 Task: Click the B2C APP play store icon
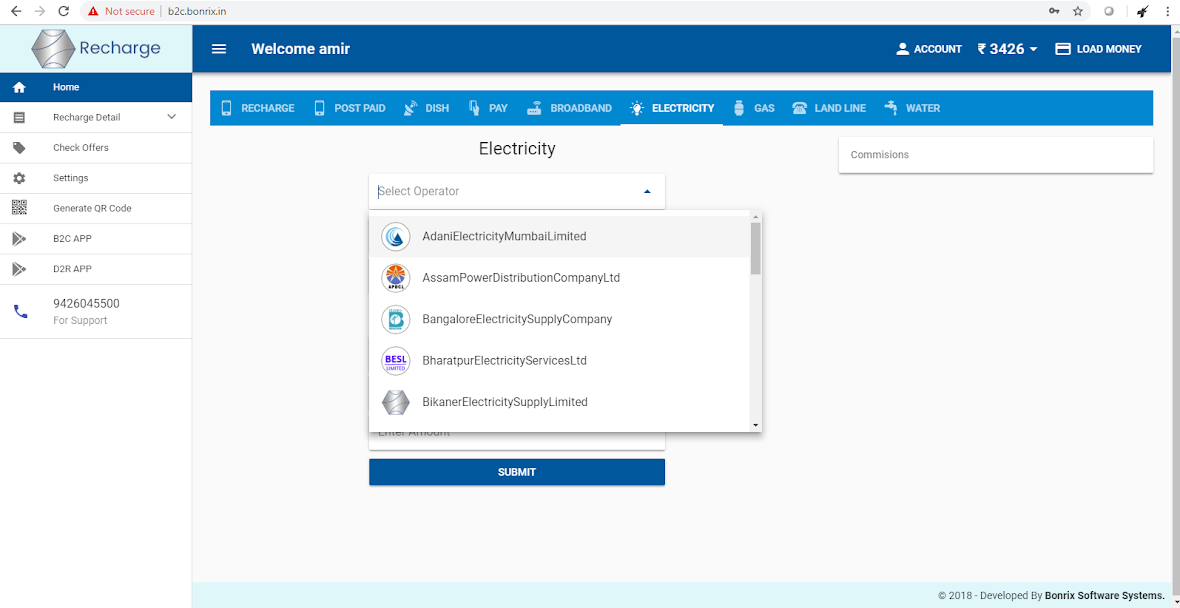coord(20,239)
